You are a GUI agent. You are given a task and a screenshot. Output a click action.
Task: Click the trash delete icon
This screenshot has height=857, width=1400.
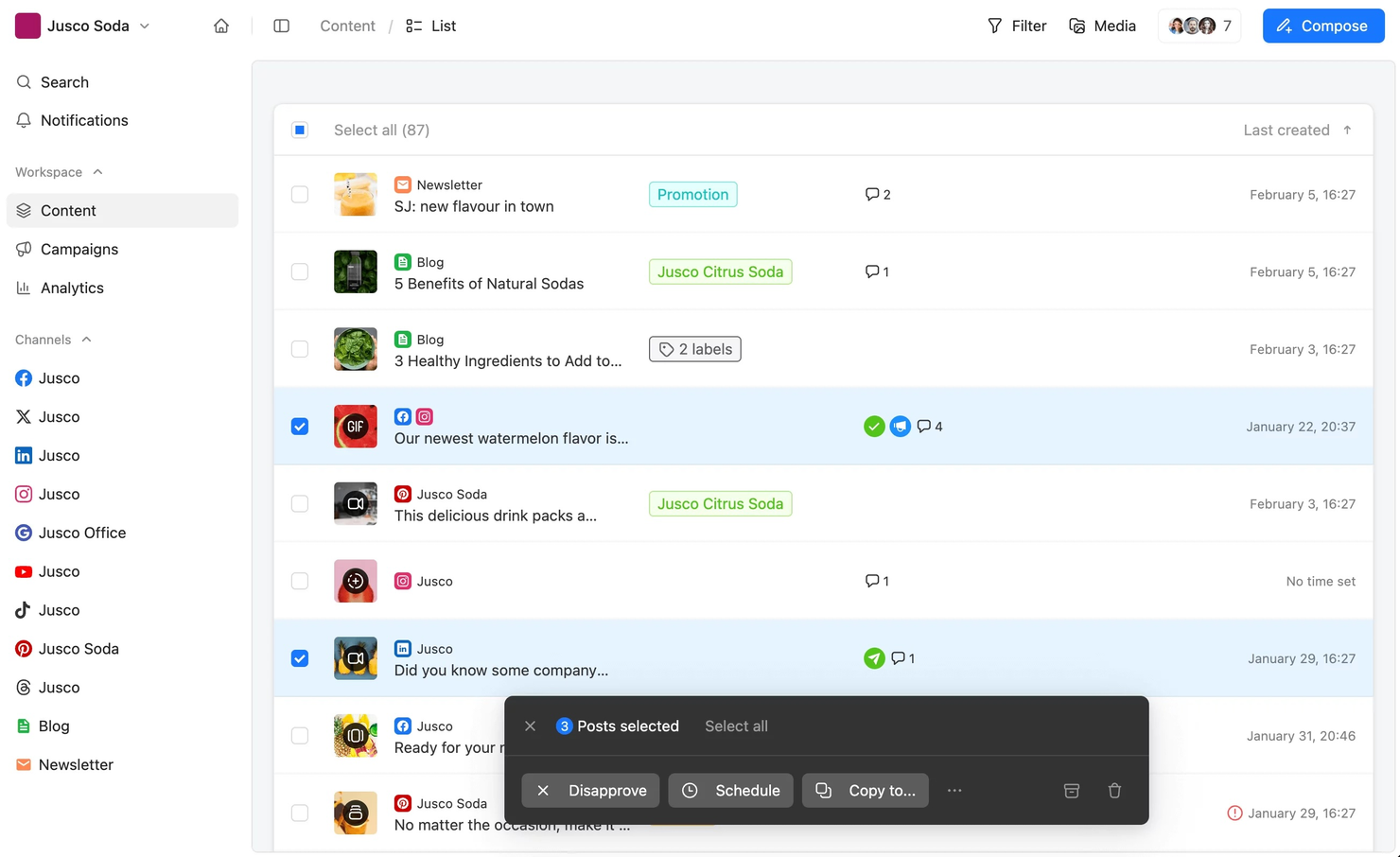(x=1114, y=791)
